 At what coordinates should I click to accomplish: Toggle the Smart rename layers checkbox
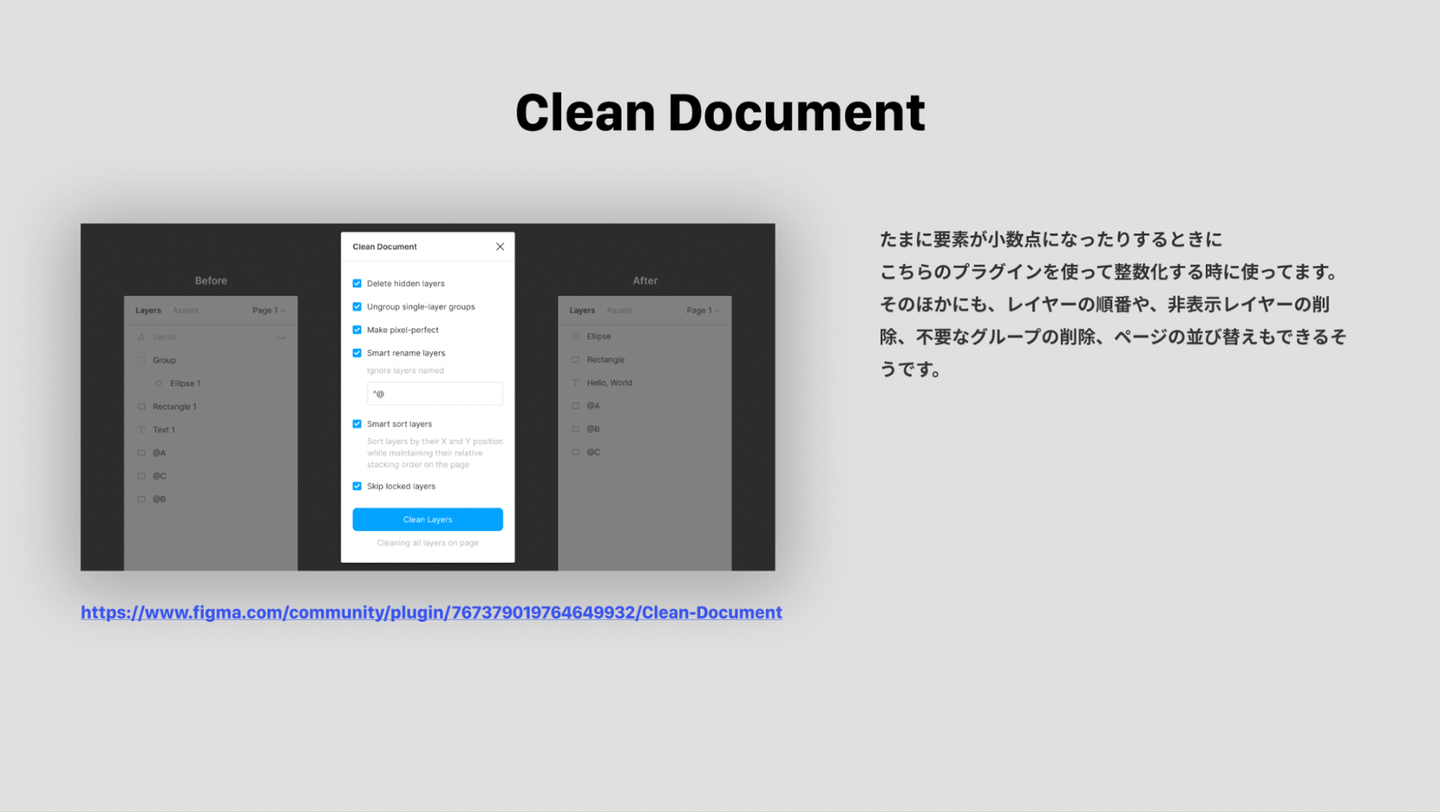tap(357, 353)
